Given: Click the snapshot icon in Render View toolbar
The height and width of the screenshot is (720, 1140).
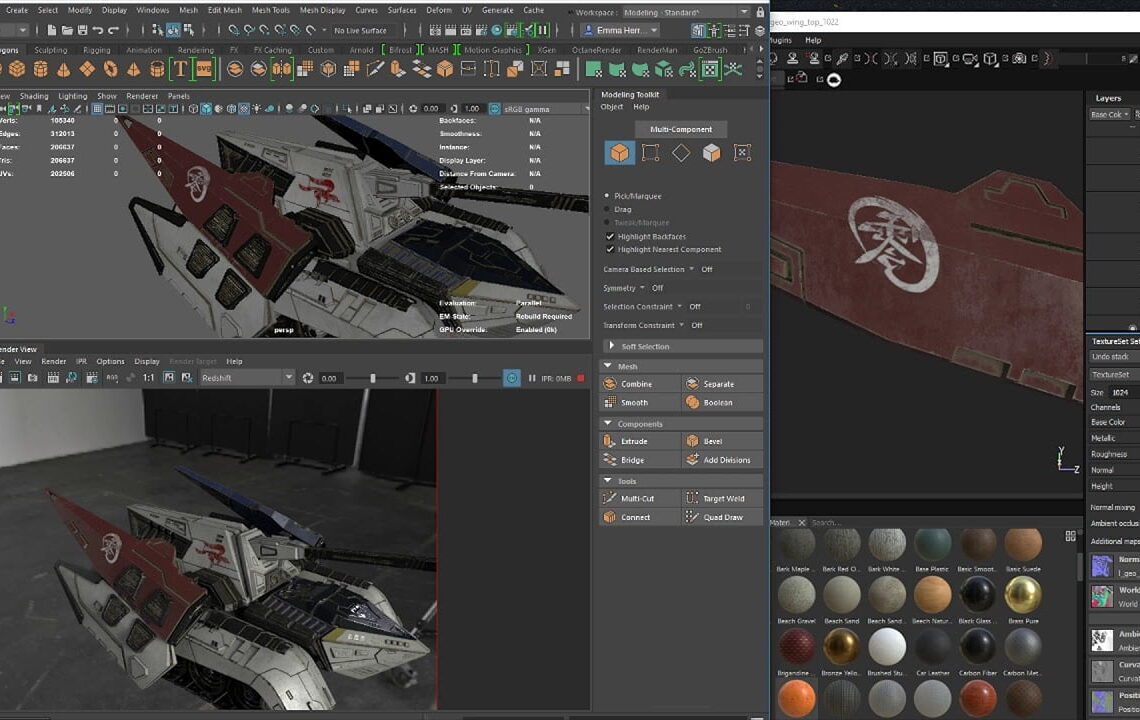Looking at the screenshot, I should [x=32, y=378].
